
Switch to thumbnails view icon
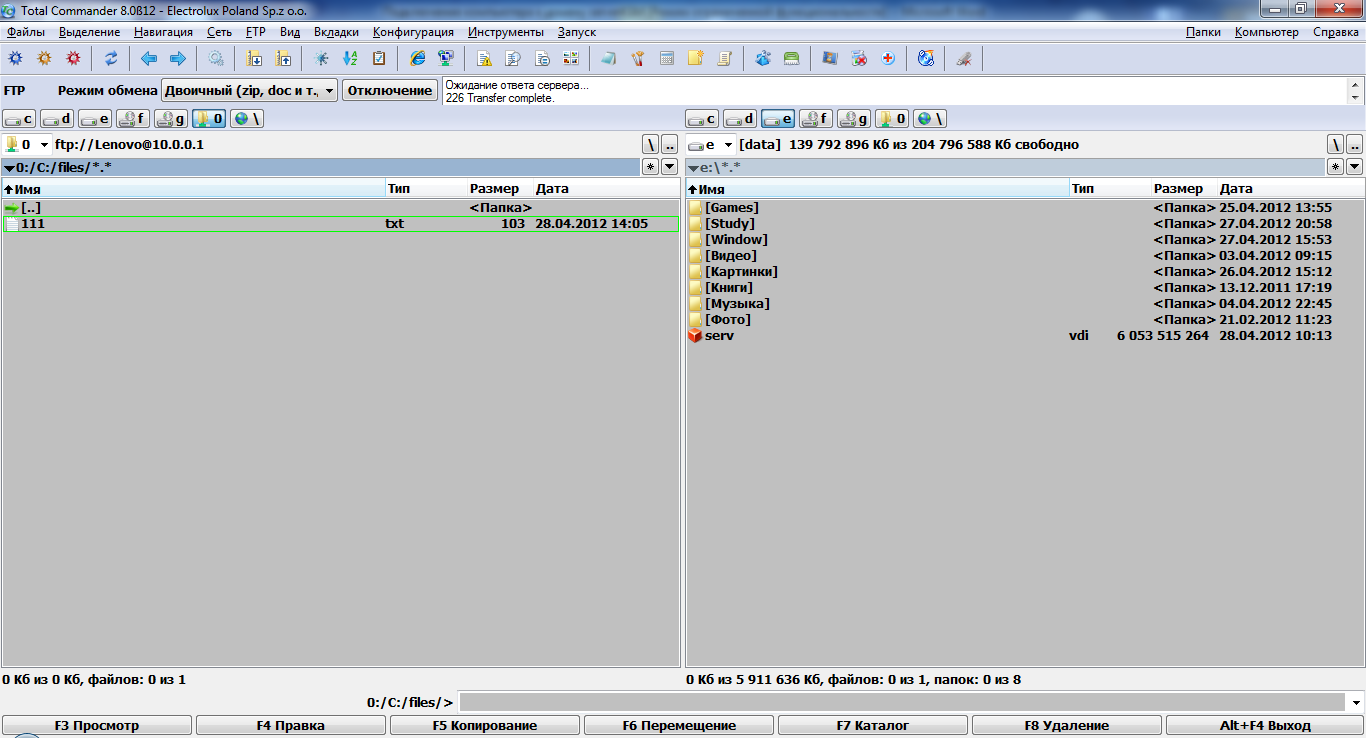(x=571, y=58)
